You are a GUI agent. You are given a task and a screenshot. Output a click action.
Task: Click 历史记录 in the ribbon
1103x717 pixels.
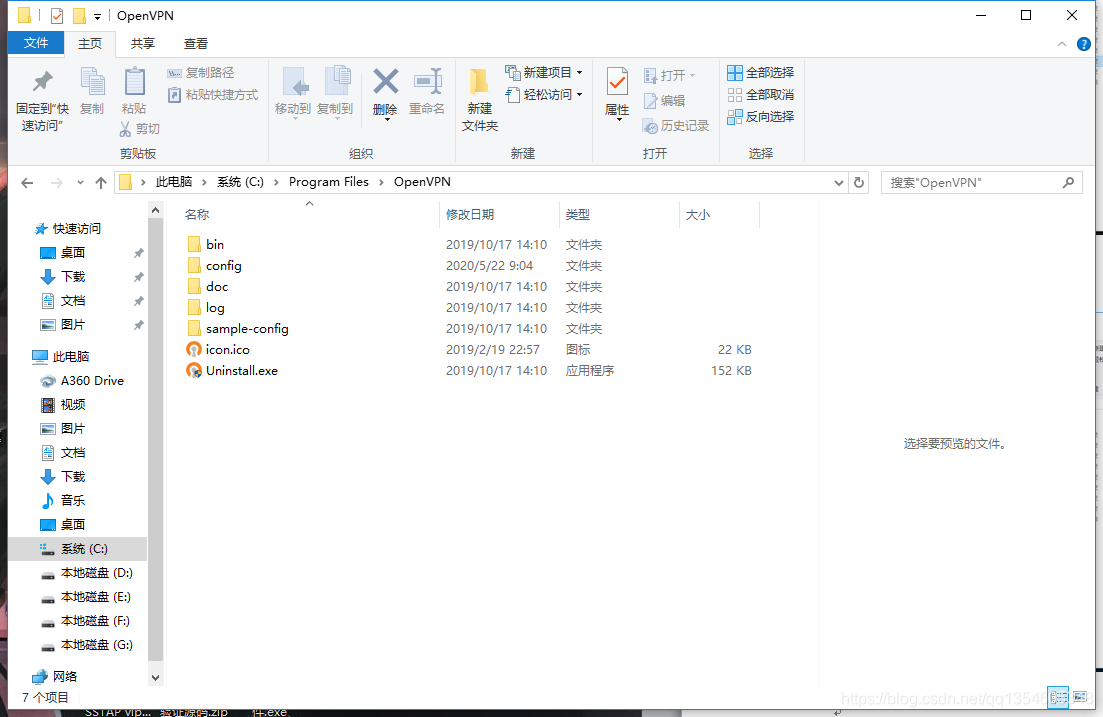[x=676, y=125]
